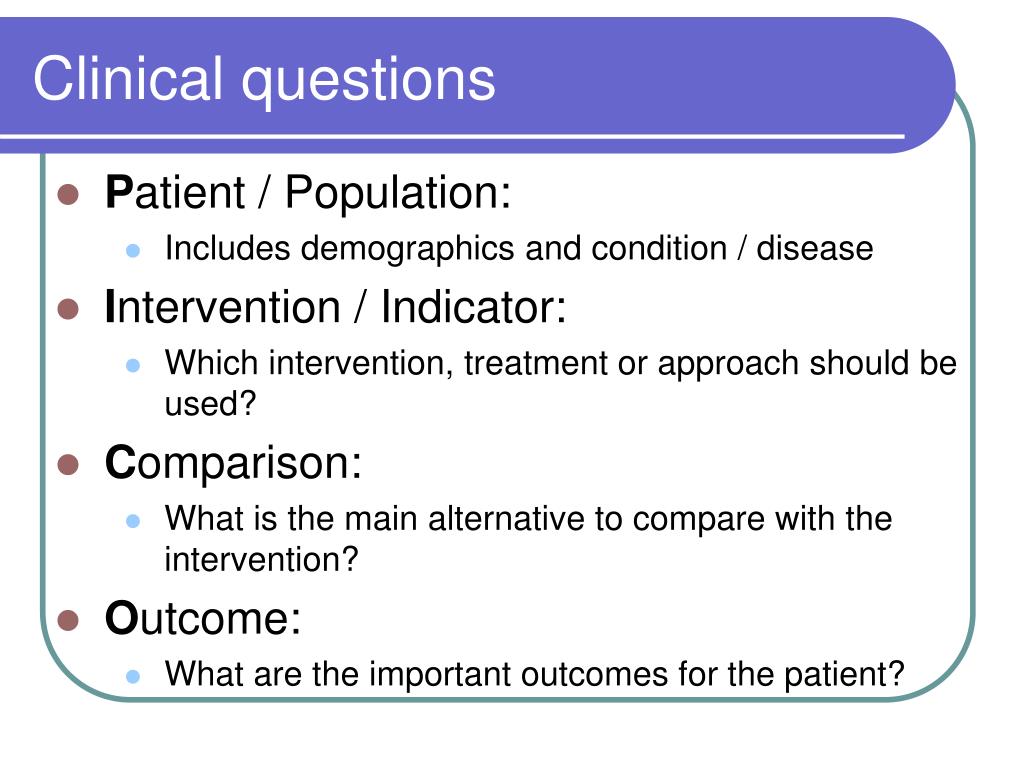Click the 'Clinical questions' slide title
1024x768 pixels.
[x=264, y=79]
